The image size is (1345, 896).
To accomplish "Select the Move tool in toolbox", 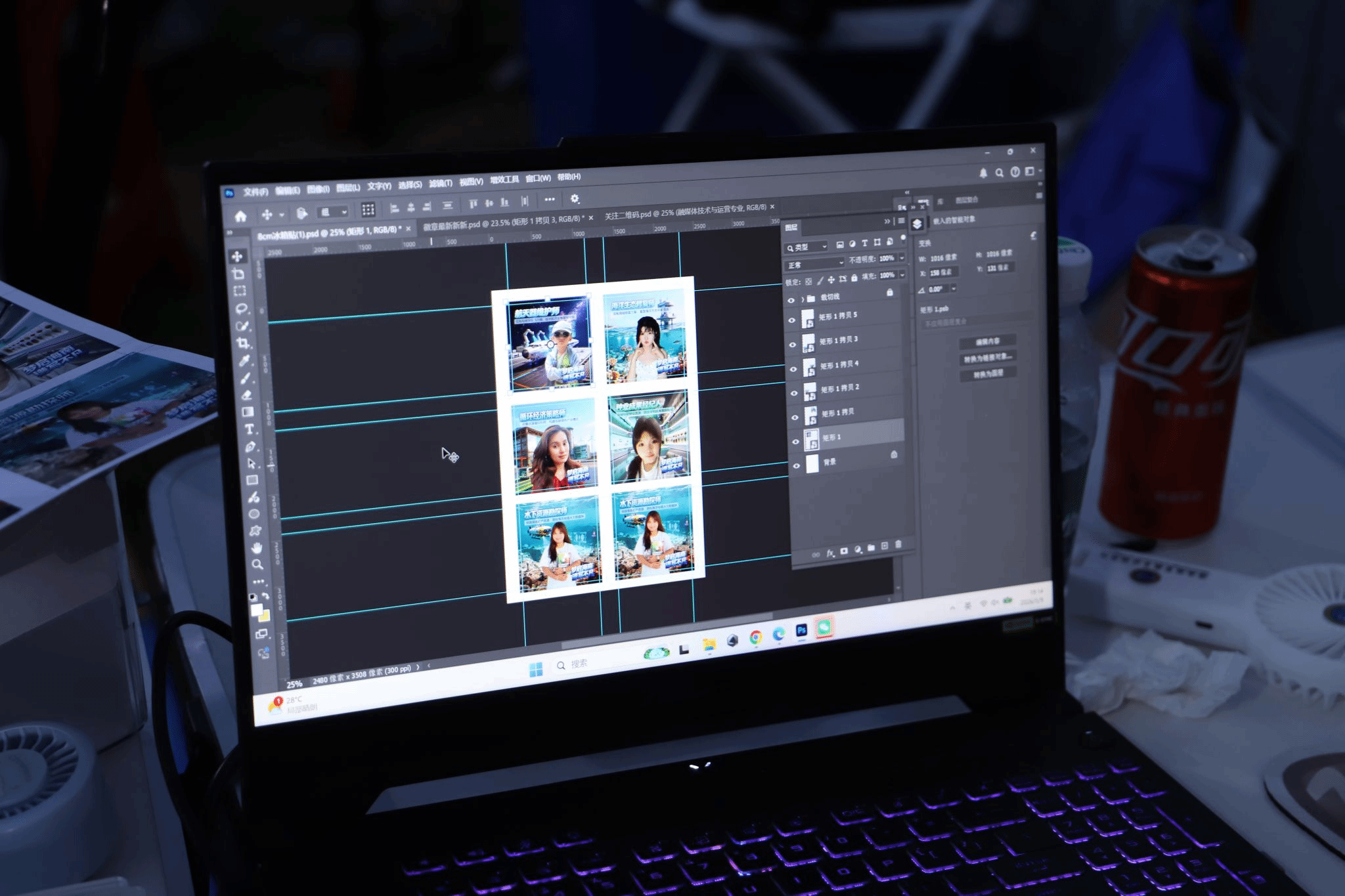I will 237,256.
